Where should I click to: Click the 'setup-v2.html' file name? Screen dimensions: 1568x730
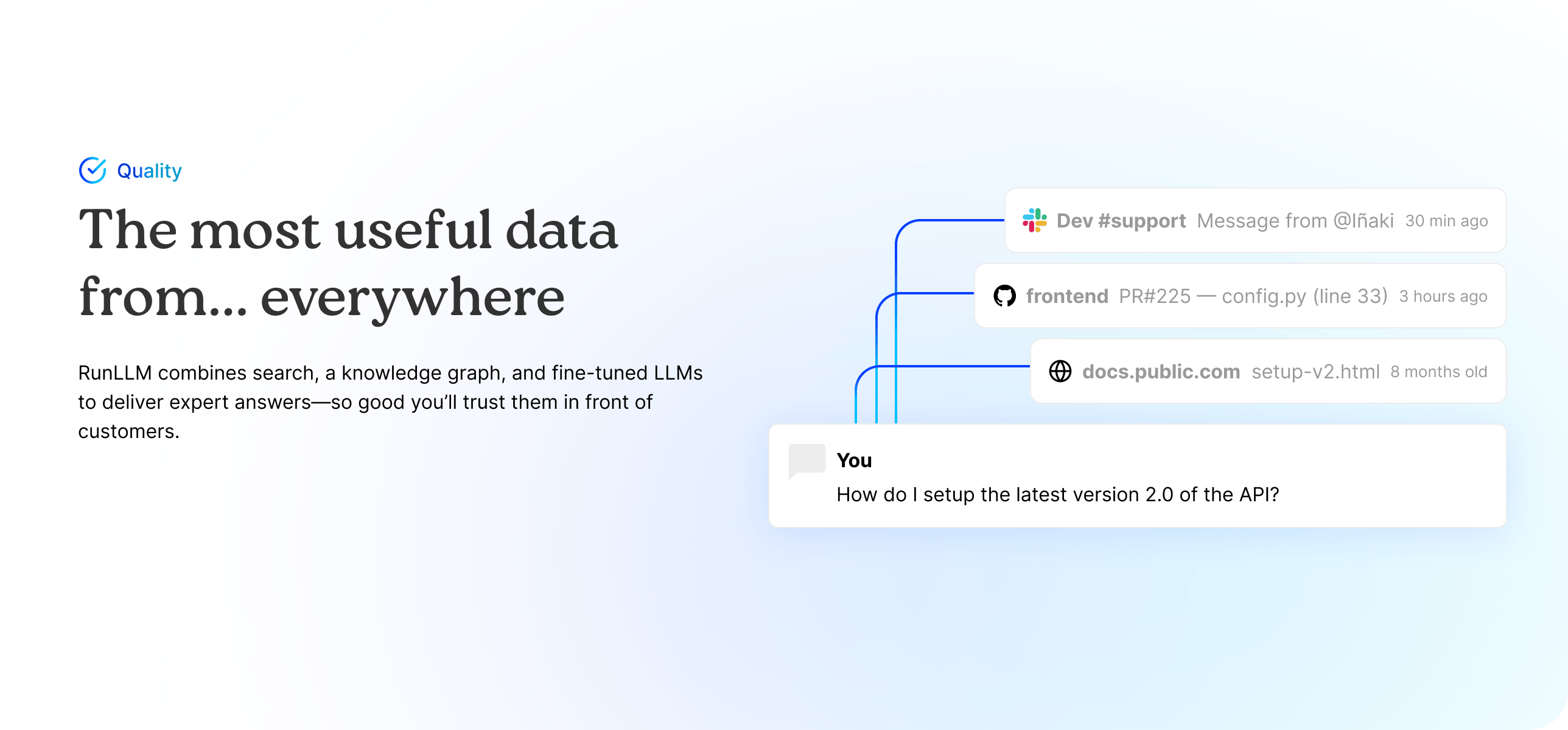1315,372
